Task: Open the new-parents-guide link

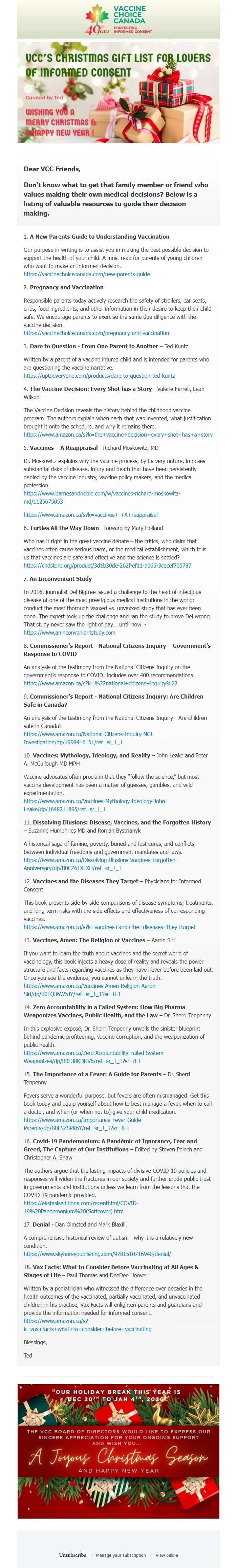Action: click(x=87, y=274)
